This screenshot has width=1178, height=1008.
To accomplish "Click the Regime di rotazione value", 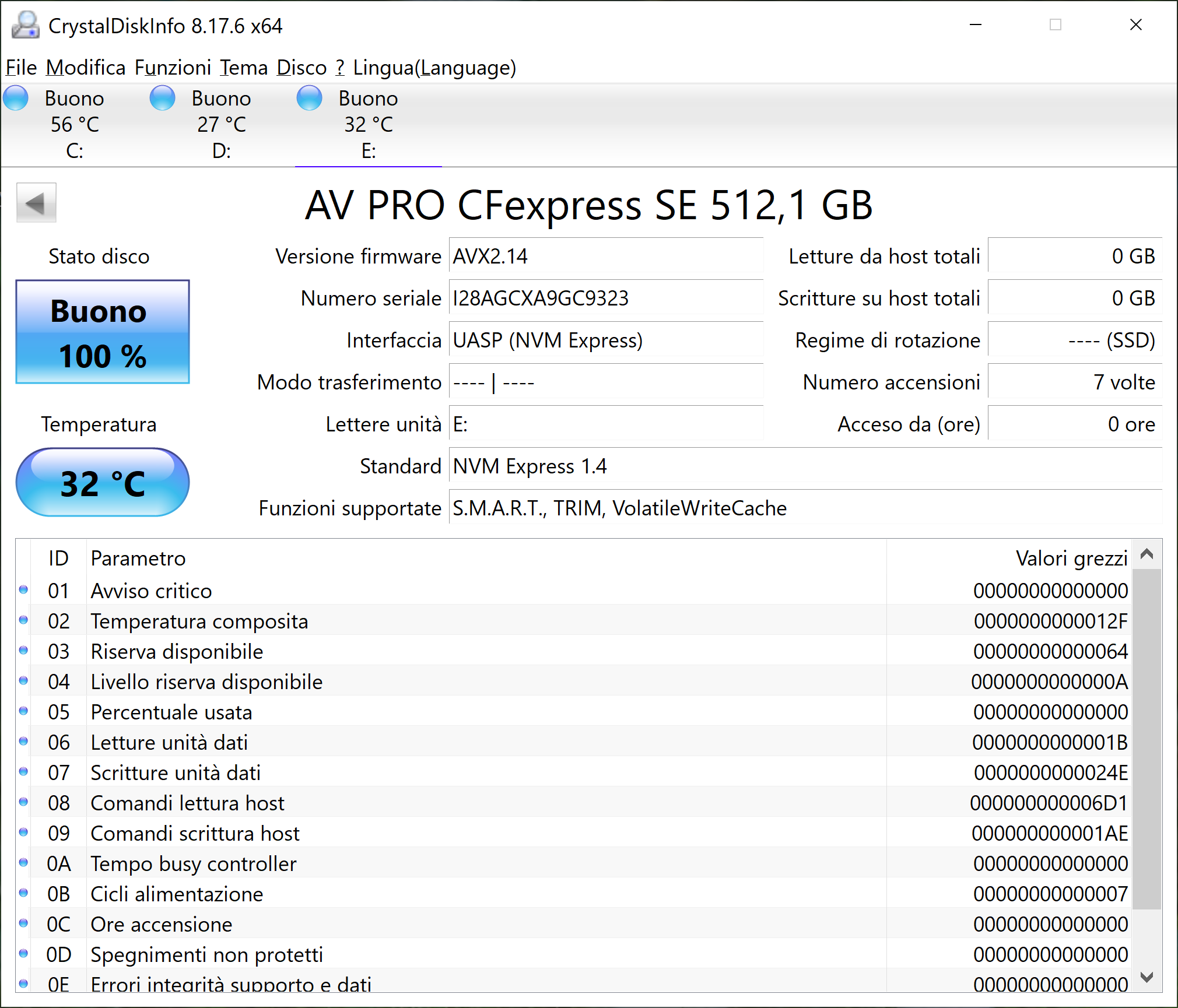I will click(1075, 340).
